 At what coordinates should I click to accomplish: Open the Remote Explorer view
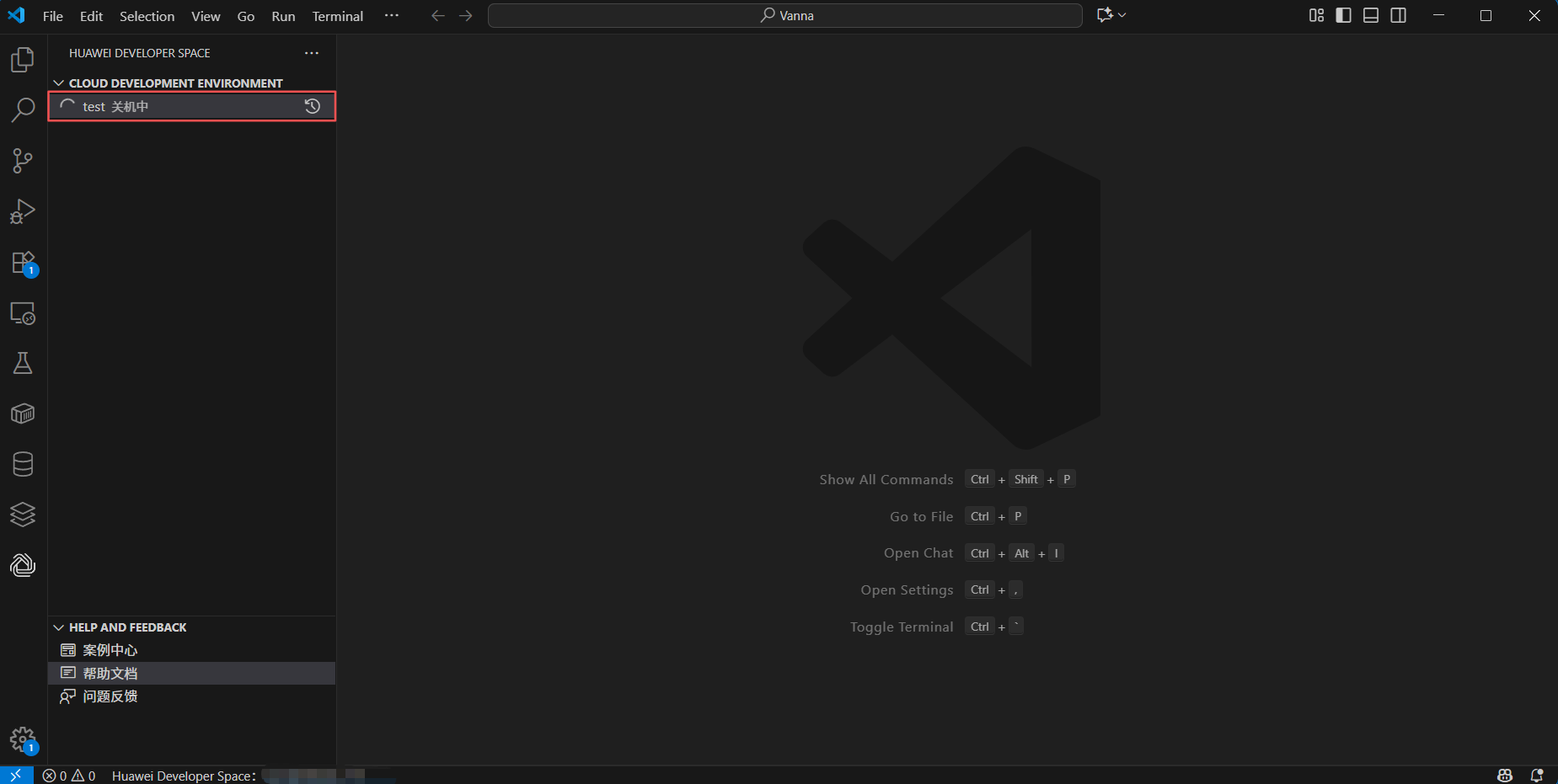[x=23, y=313]
